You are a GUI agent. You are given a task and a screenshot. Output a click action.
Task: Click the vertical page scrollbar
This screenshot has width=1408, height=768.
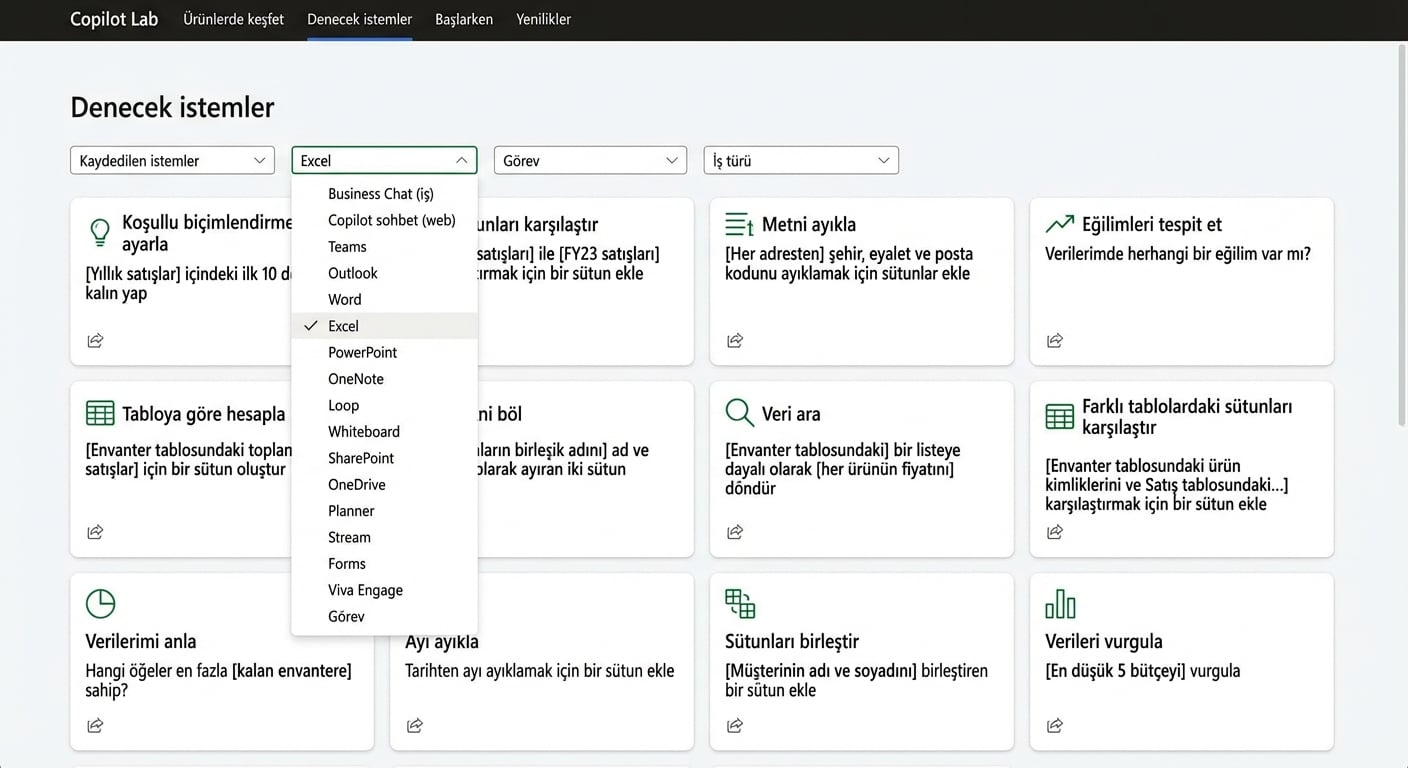(1401, 300)
